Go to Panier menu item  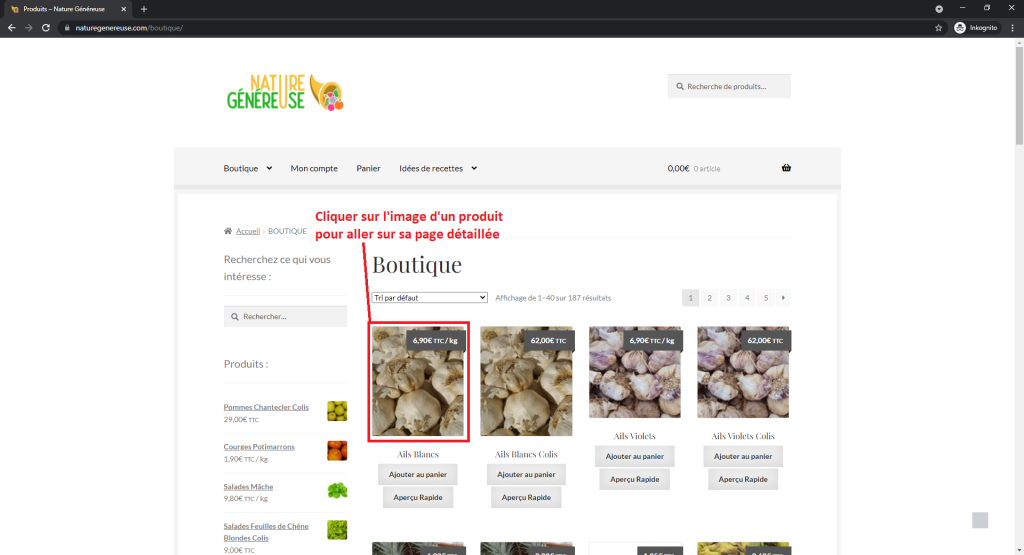pyautogui.click(x=368, y=168)
